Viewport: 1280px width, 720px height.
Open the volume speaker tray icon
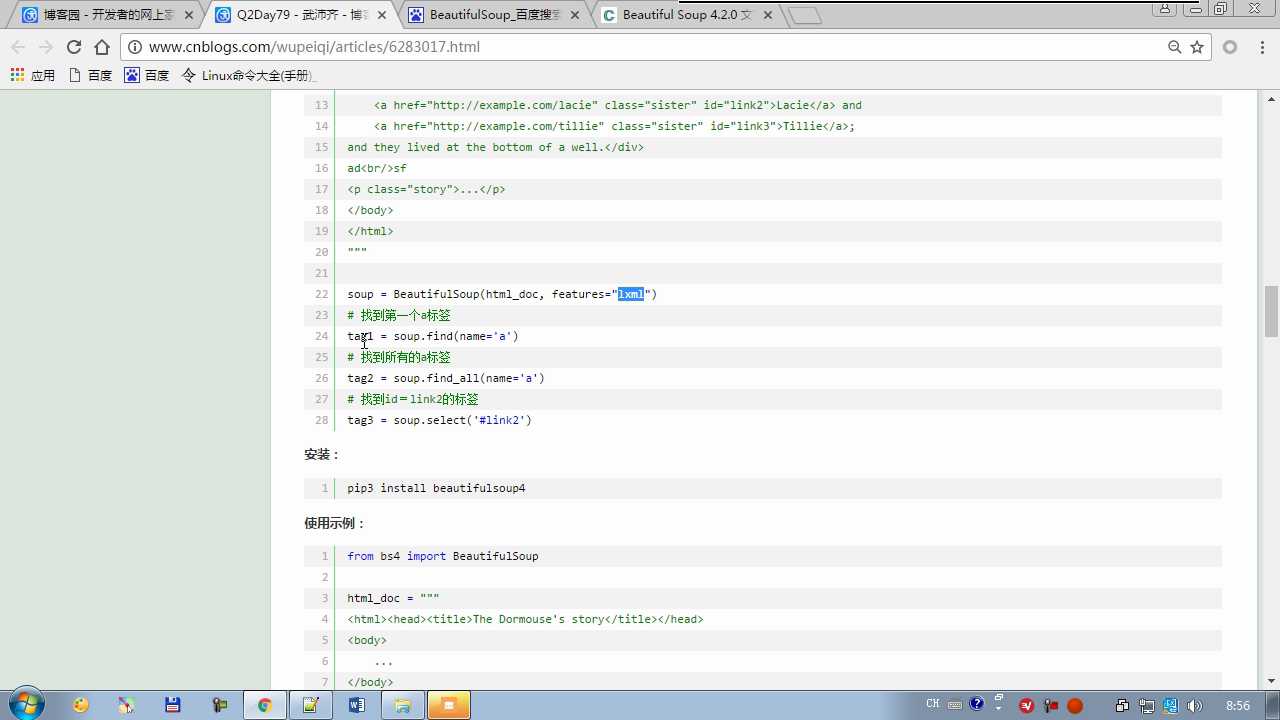[x=1195, y=705]
